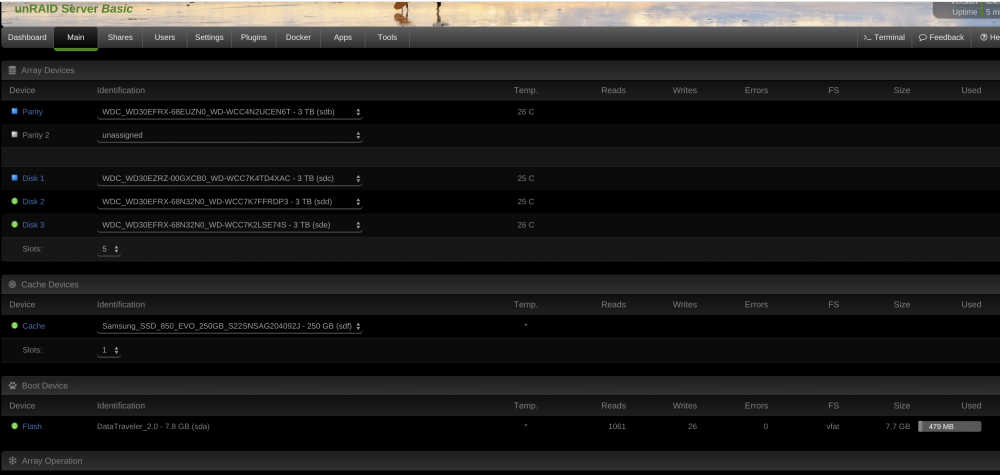This screenshot has width=1000, height=475.
Task: Go to the Shares tab
Action: (x=120, y=38)
